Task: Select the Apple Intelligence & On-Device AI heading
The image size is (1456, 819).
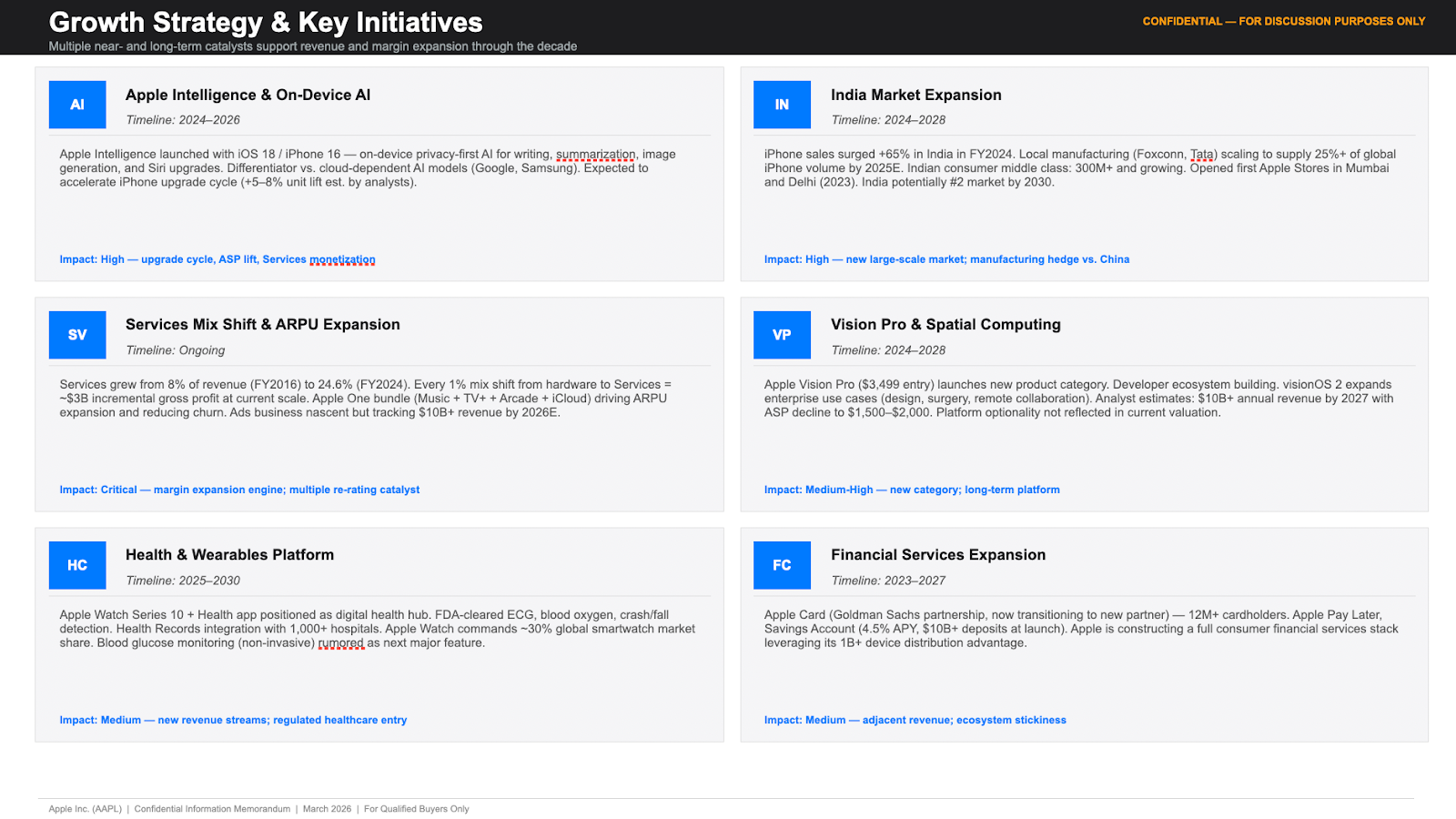Action: [248, 95]
